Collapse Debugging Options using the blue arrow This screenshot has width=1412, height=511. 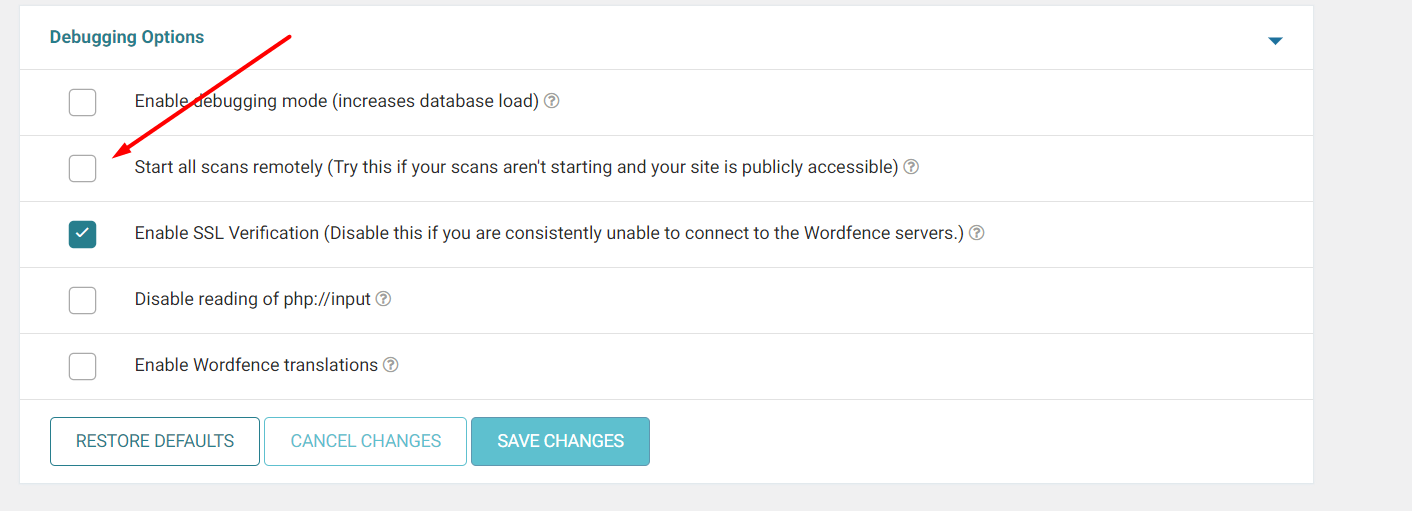click(1275, 41)
